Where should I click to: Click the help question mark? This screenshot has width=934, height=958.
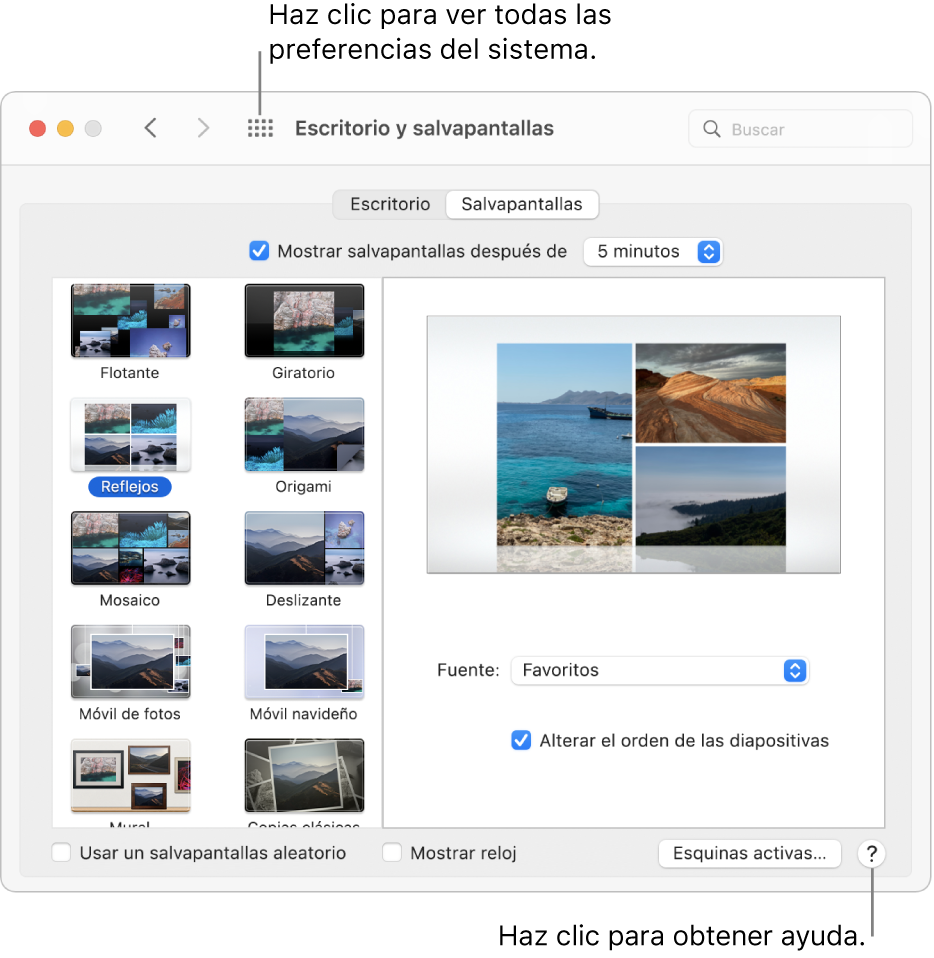click(871, 854)
